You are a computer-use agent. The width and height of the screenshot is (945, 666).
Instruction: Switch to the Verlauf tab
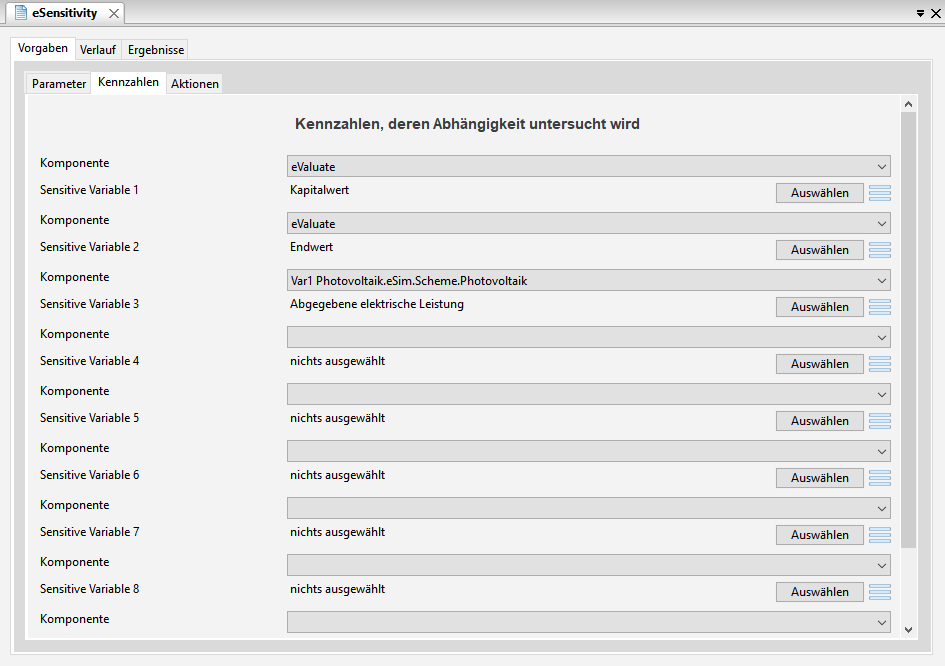pos(98,50)
